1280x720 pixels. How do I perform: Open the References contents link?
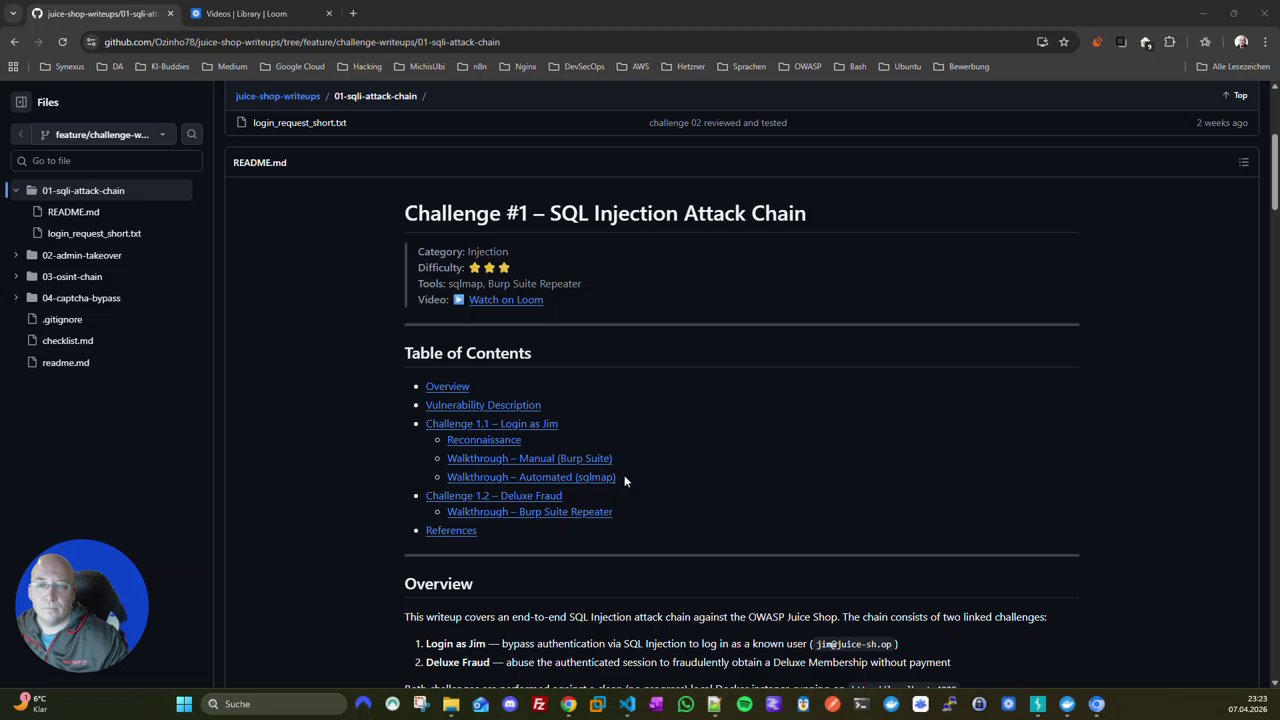[x=451, y=531]
